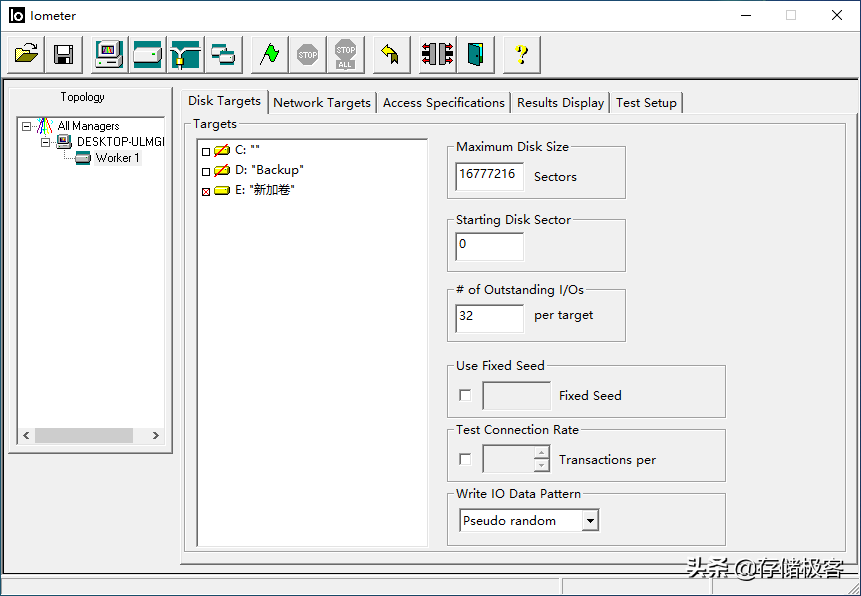Click the Topology horizontal scrollbar thumb
This screenshot has width=861, height=596.
(83, 435)
